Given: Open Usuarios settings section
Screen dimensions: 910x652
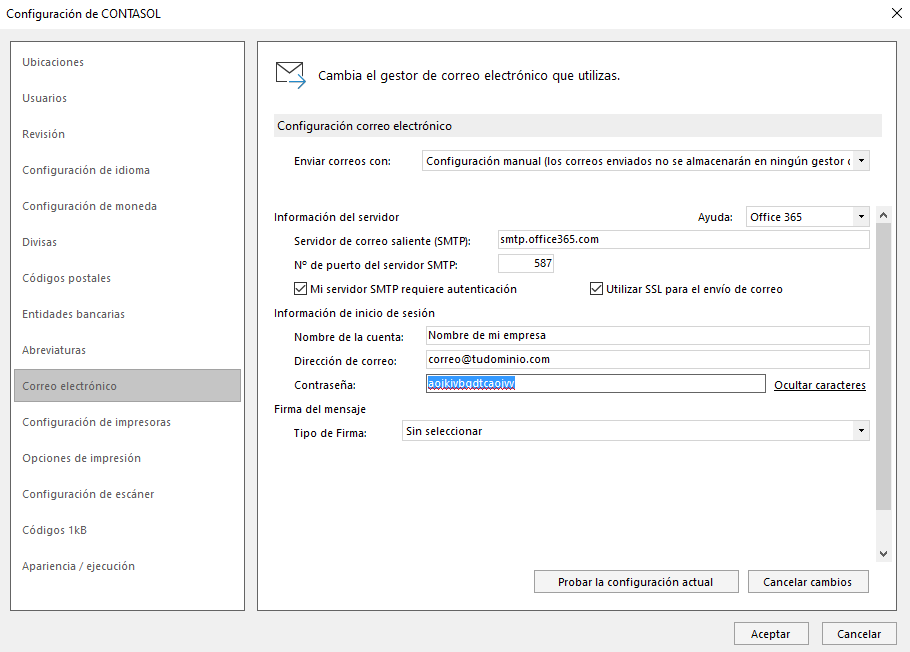Looking at the screenshot, I should tap(44, 98).
